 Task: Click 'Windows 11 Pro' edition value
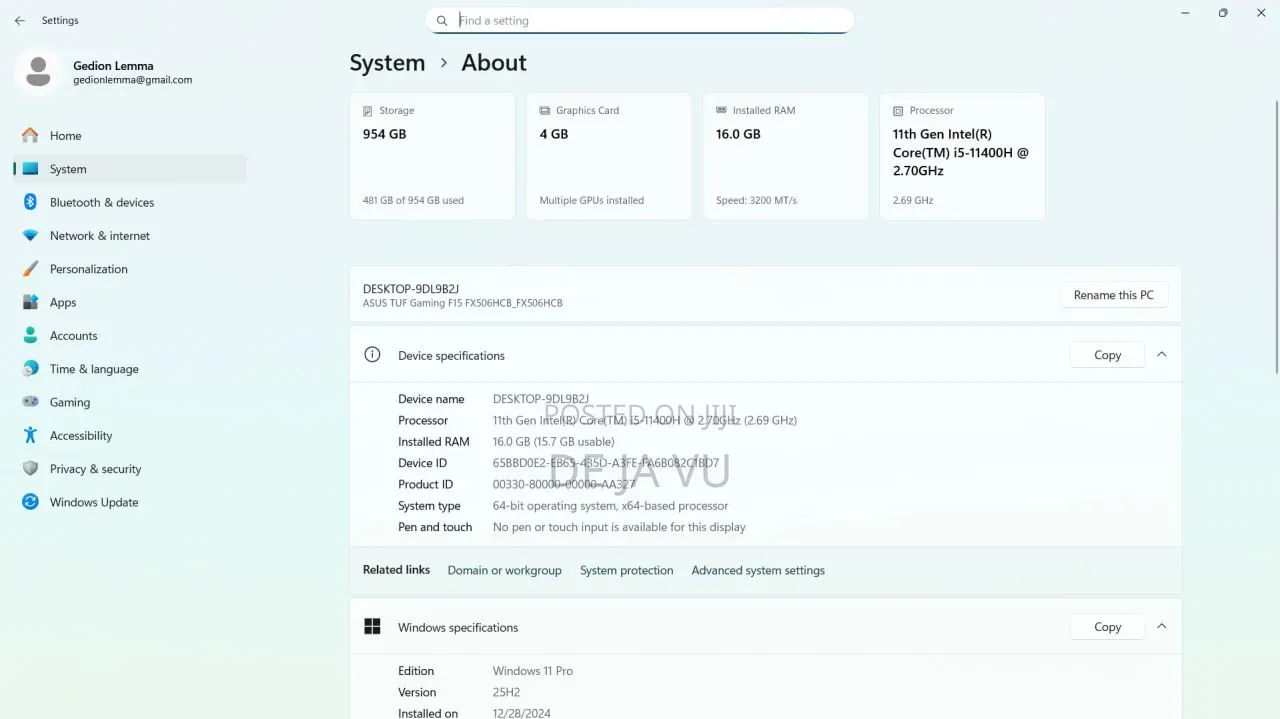[532, 671]
